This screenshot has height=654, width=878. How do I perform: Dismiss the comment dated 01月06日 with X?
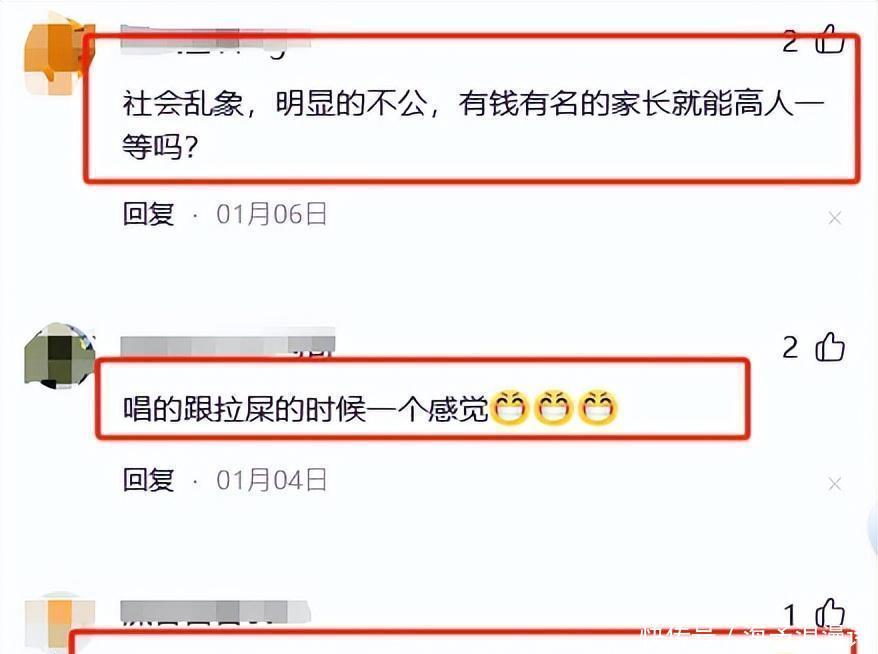pos(834,218)
